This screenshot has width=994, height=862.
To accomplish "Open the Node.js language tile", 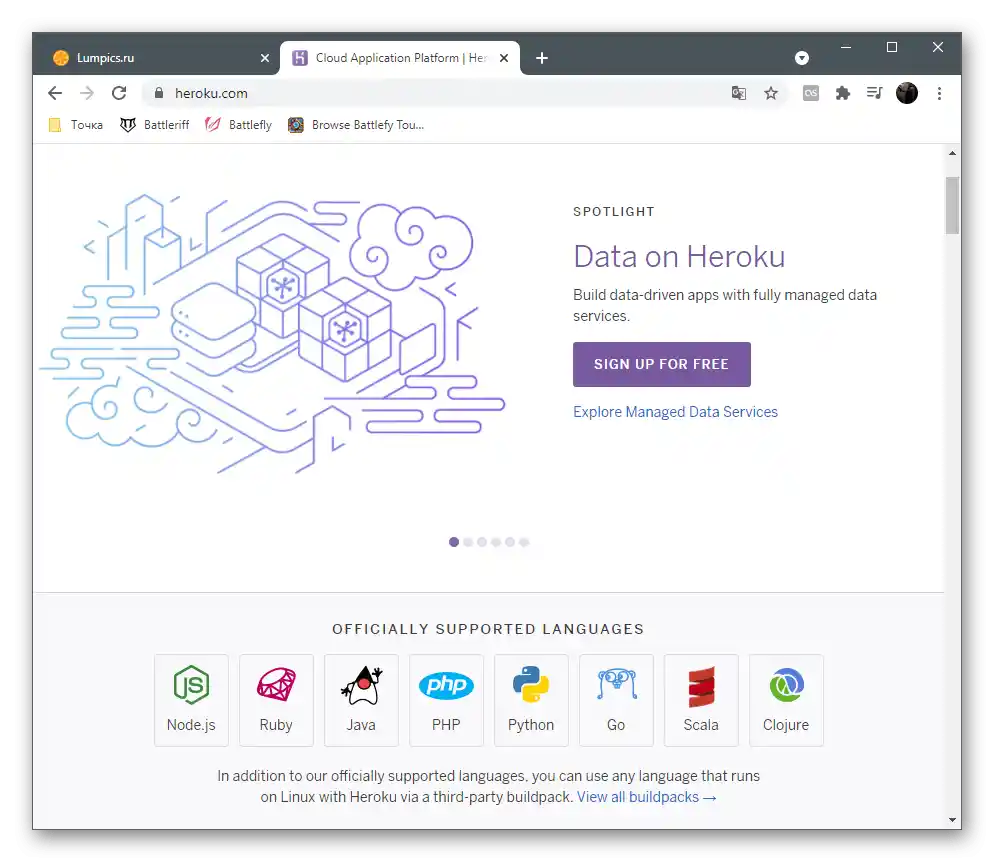I will [191, 700].
